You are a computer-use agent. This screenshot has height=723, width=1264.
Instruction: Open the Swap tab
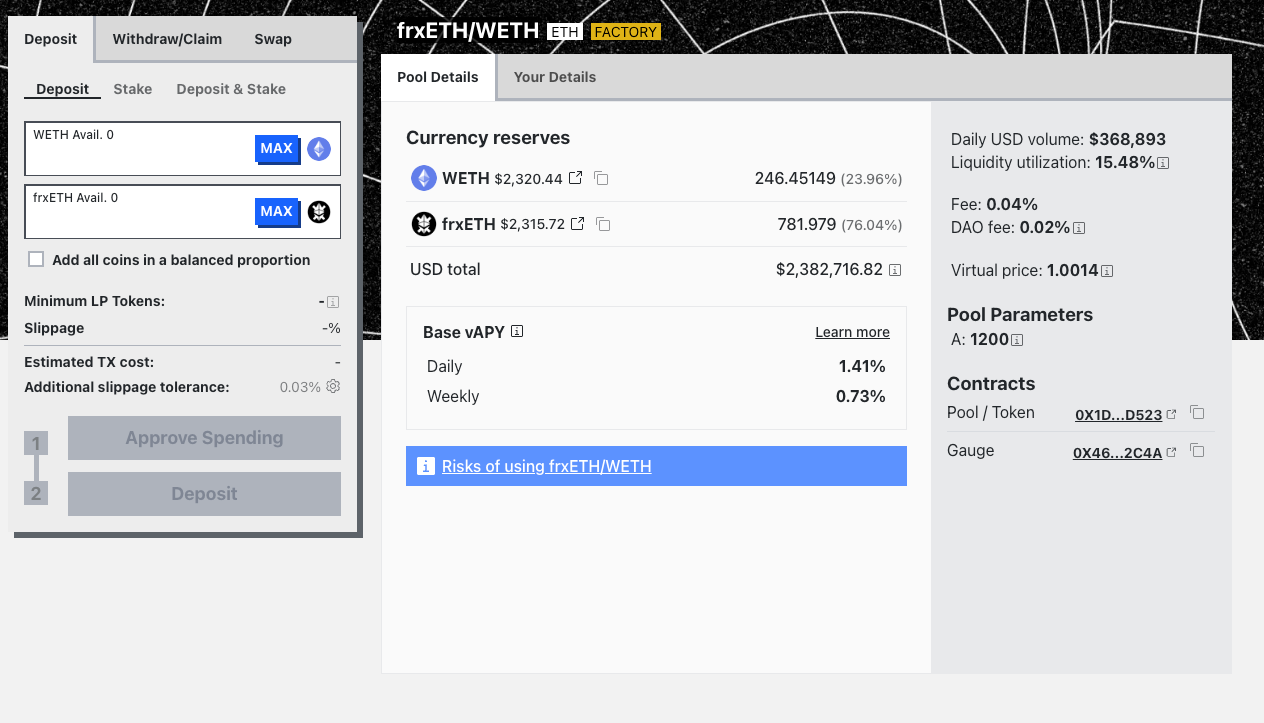point(273,39)
